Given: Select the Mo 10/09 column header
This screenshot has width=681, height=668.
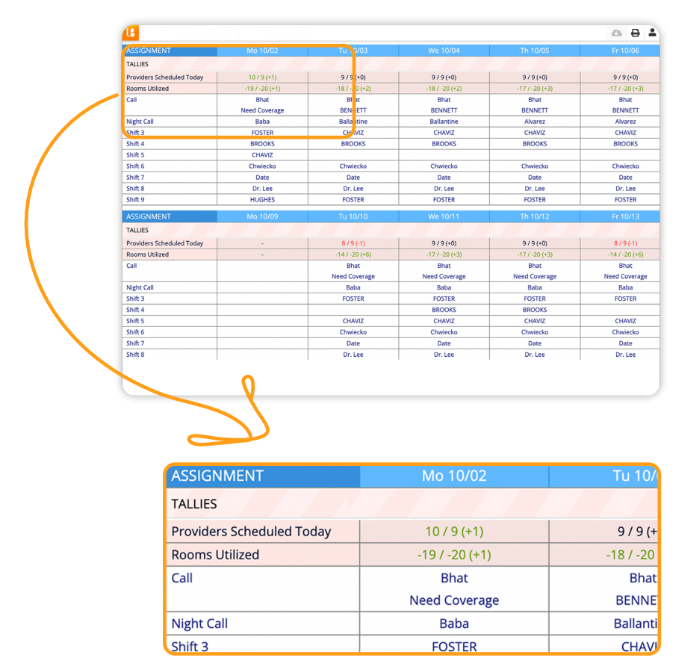Looking at the screenshot, I should click(x=262, y=216).
